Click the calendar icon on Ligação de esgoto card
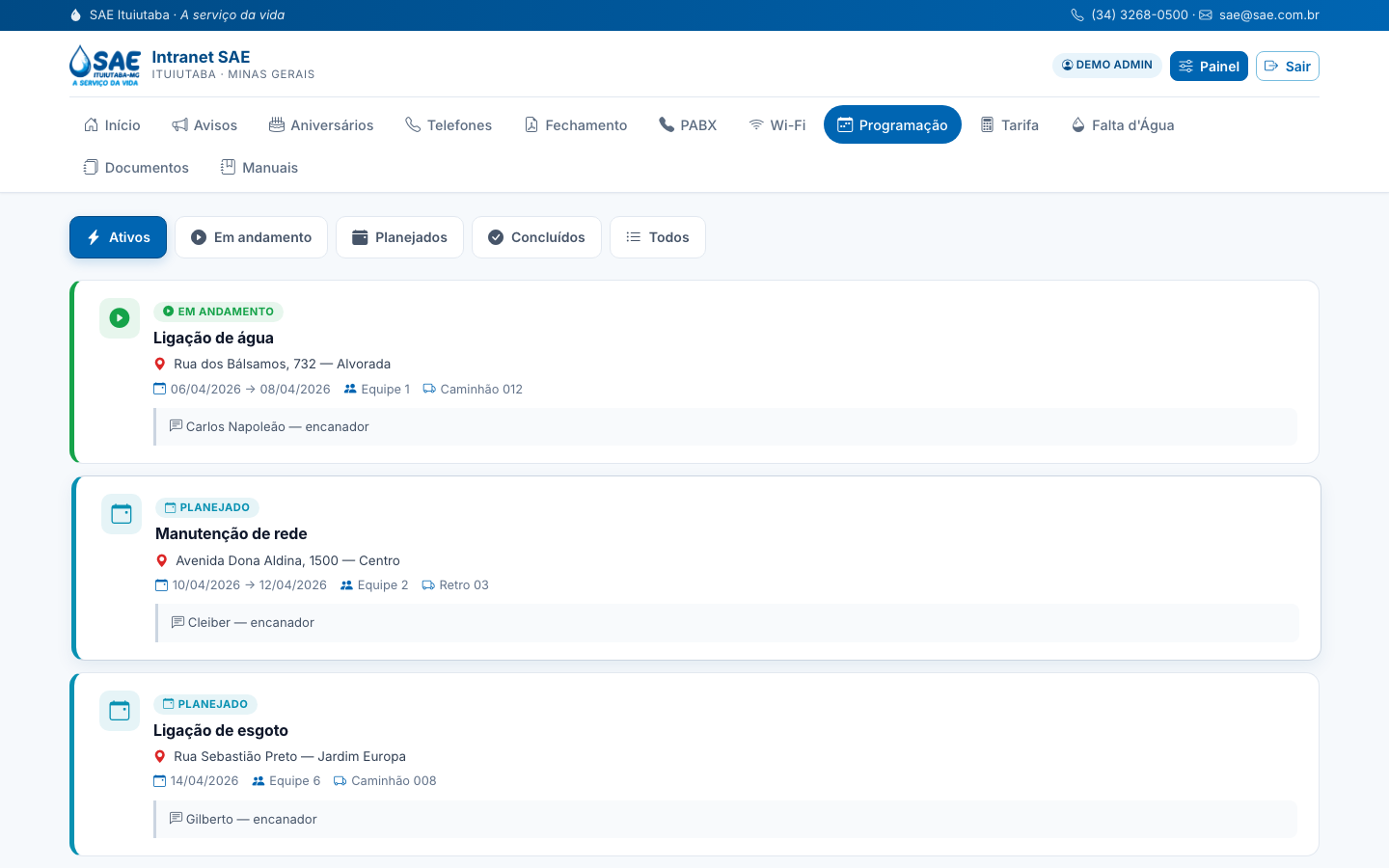The height and width of the screenshot is (868, 1389). click(x=120, y=711)
